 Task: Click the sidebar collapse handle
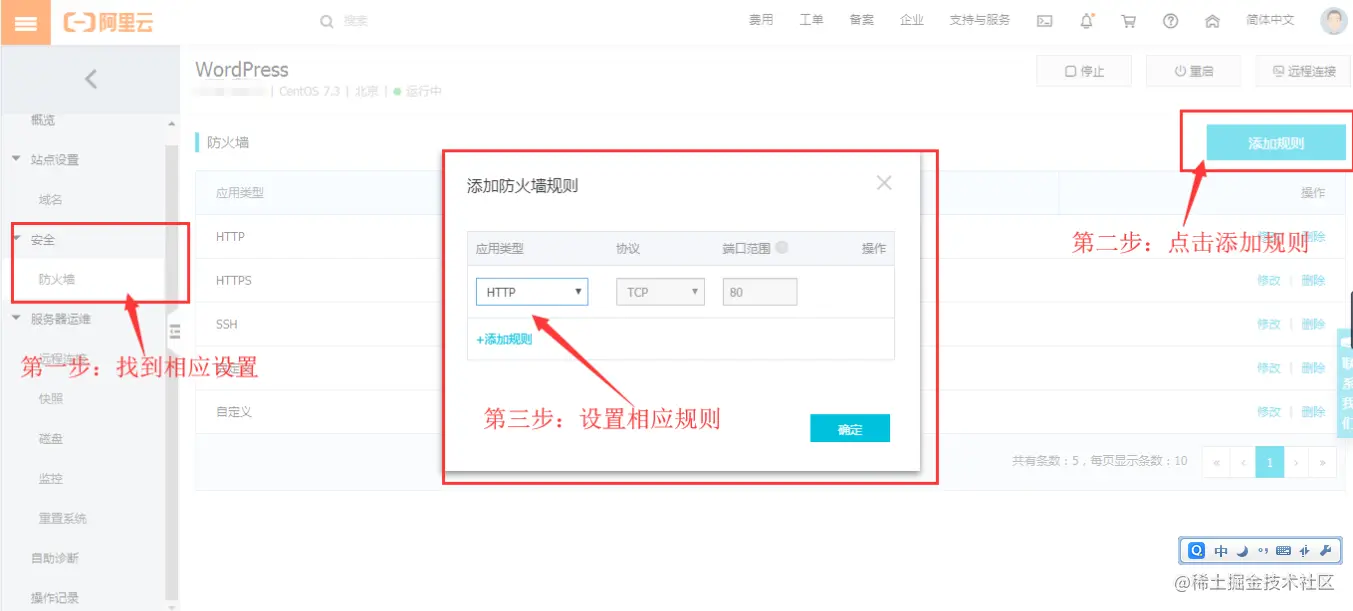point(173,331)
